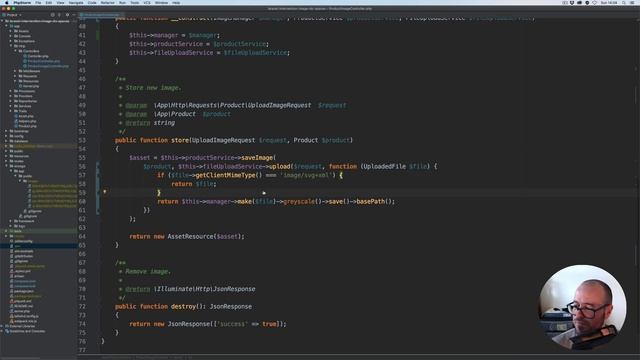This screenshot has width=640, height=360.
Task: Expand the Middleware folder arrow
Action: 16,71
